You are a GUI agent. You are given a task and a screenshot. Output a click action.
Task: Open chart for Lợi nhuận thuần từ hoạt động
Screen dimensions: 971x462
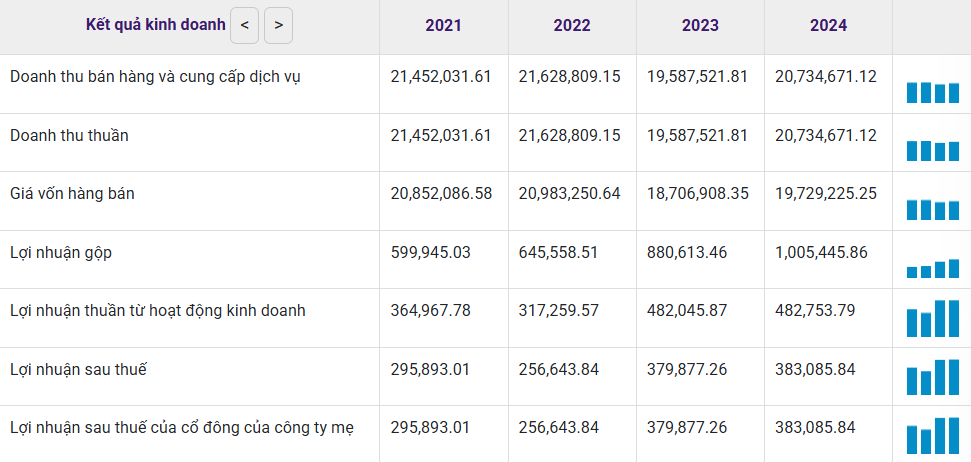(932, 318)
